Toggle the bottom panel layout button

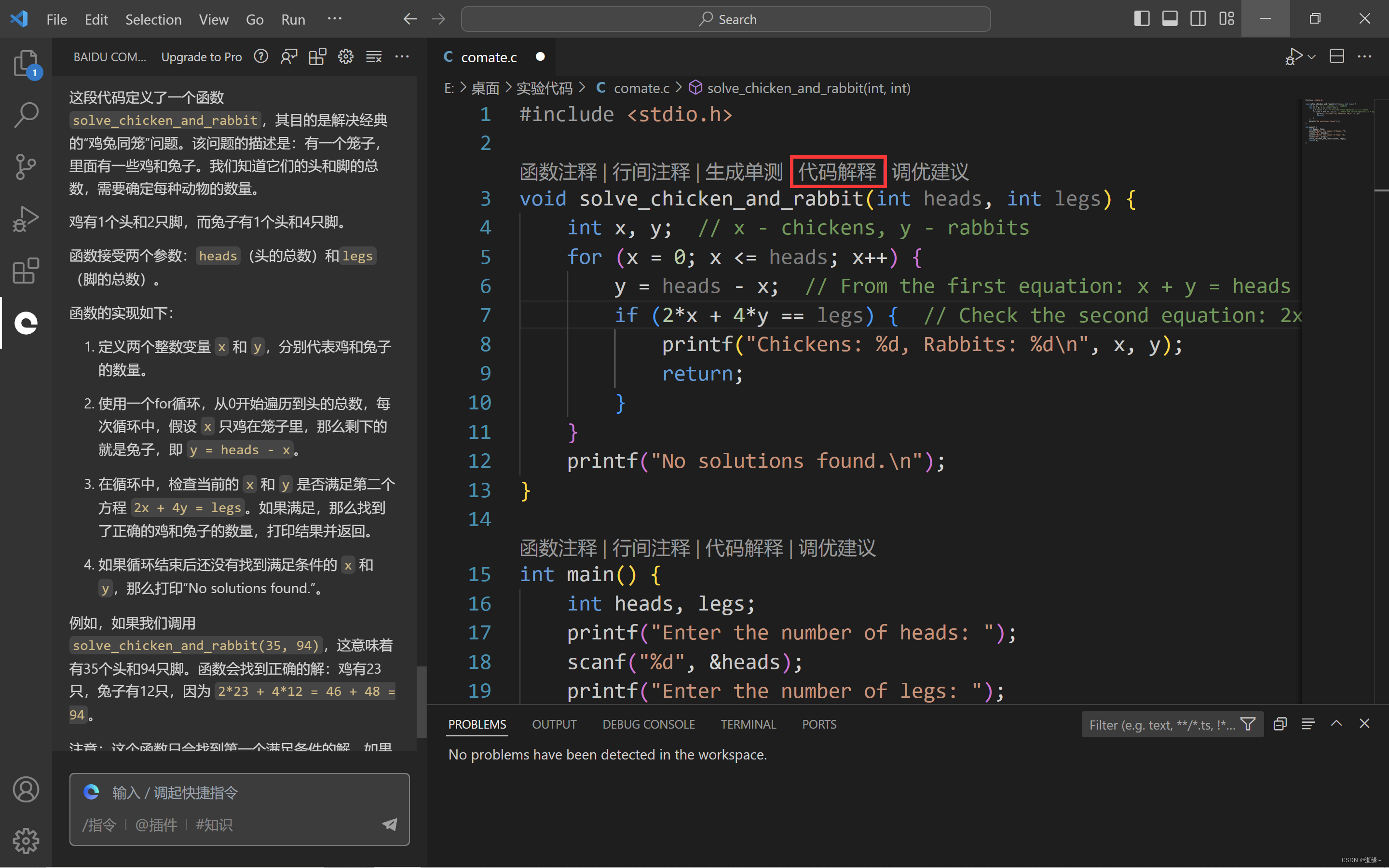(x=1170, y=19)
